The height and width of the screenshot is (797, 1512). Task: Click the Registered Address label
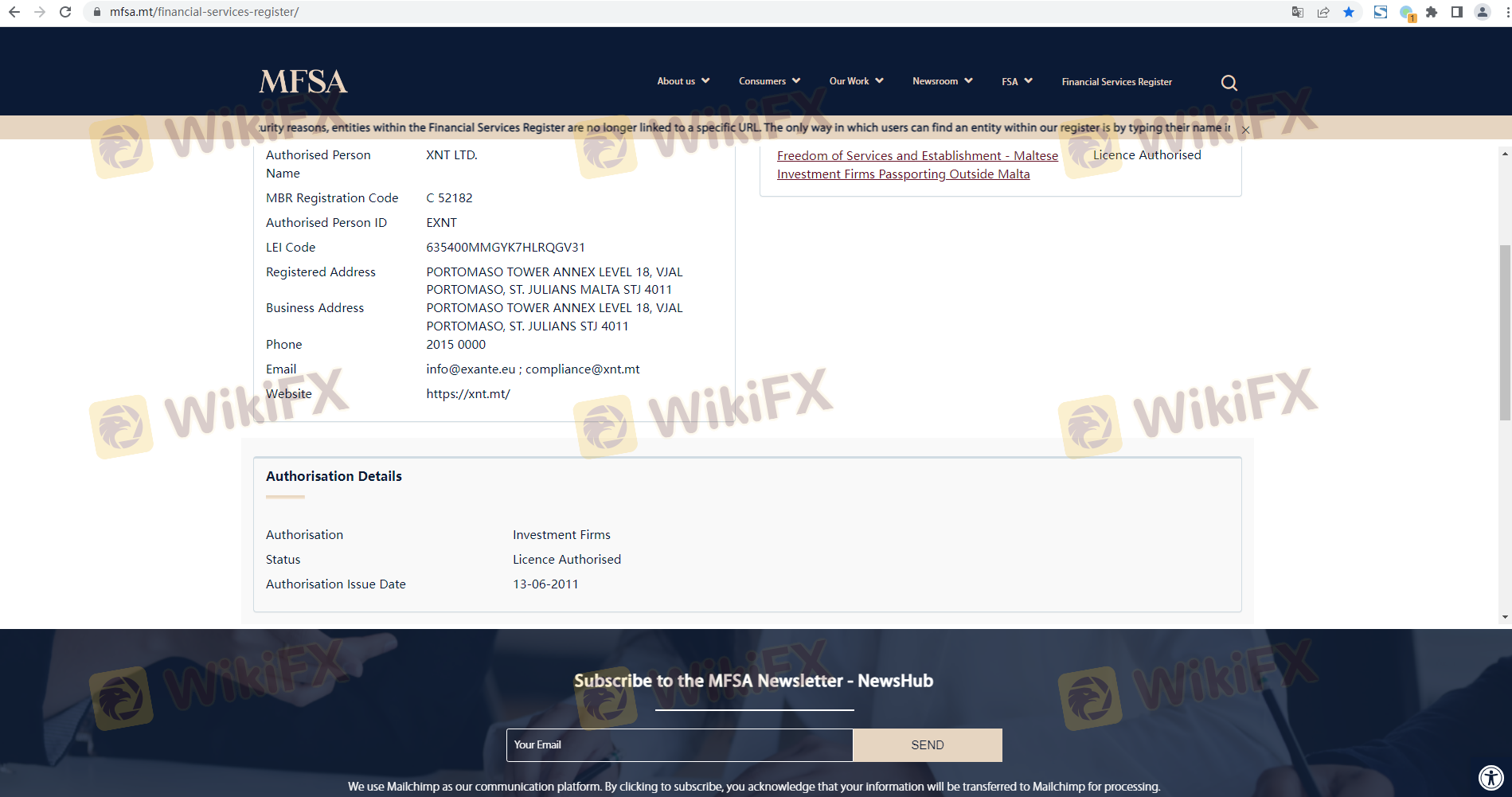[x=321, y=272]
